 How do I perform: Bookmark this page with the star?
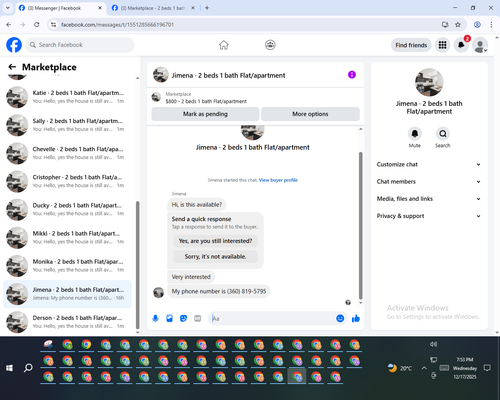click(458, 24)
